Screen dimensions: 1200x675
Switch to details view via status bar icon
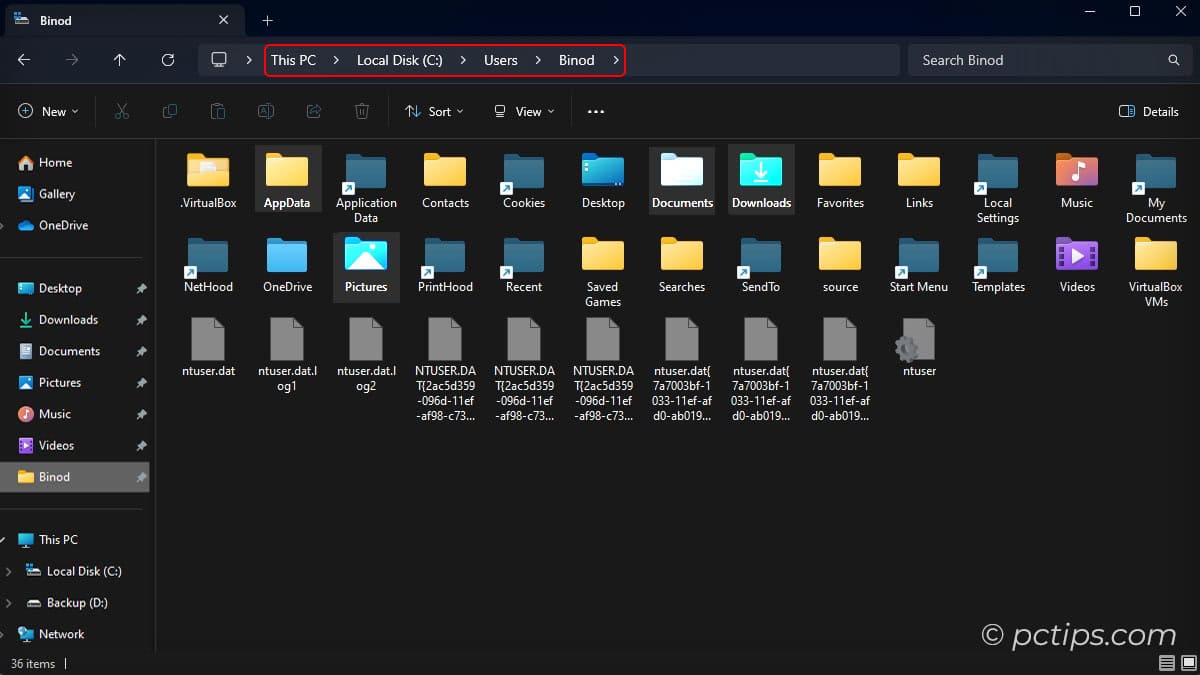tap(1166, 663)
